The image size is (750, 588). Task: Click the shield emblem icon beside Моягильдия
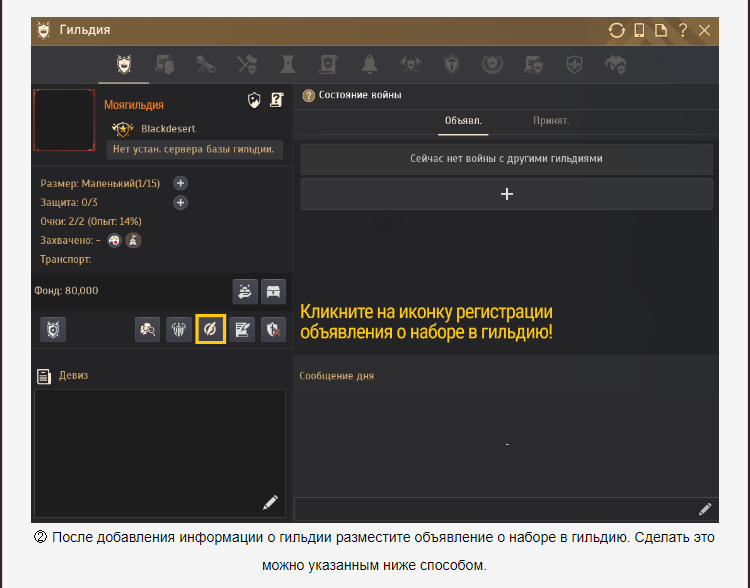[254, 100]
